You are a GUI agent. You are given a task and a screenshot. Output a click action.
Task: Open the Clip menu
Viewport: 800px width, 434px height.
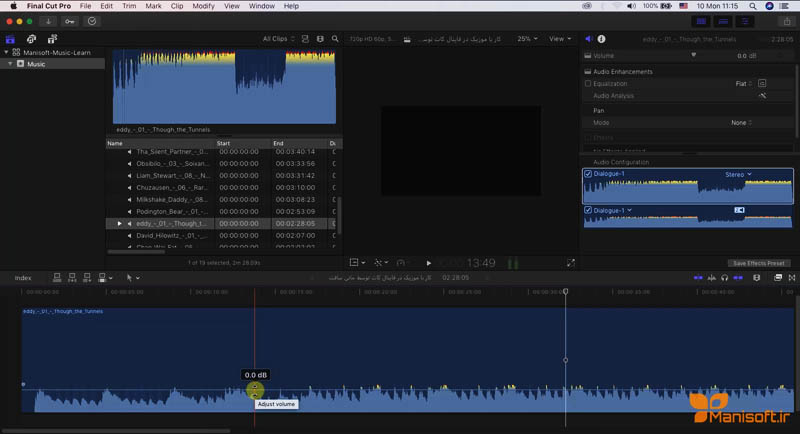click(x=177, y=6)
